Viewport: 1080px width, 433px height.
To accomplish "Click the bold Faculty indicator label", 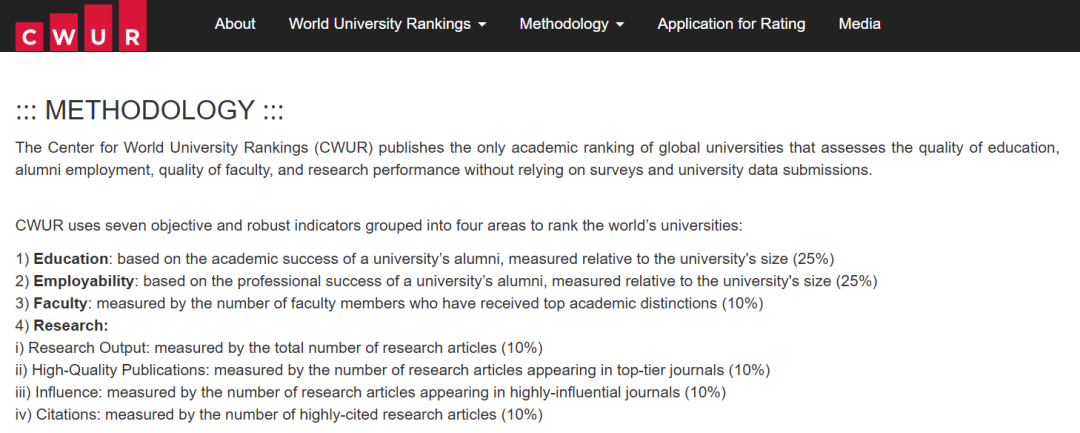I will pyautogui.click(x=61, y=303).
